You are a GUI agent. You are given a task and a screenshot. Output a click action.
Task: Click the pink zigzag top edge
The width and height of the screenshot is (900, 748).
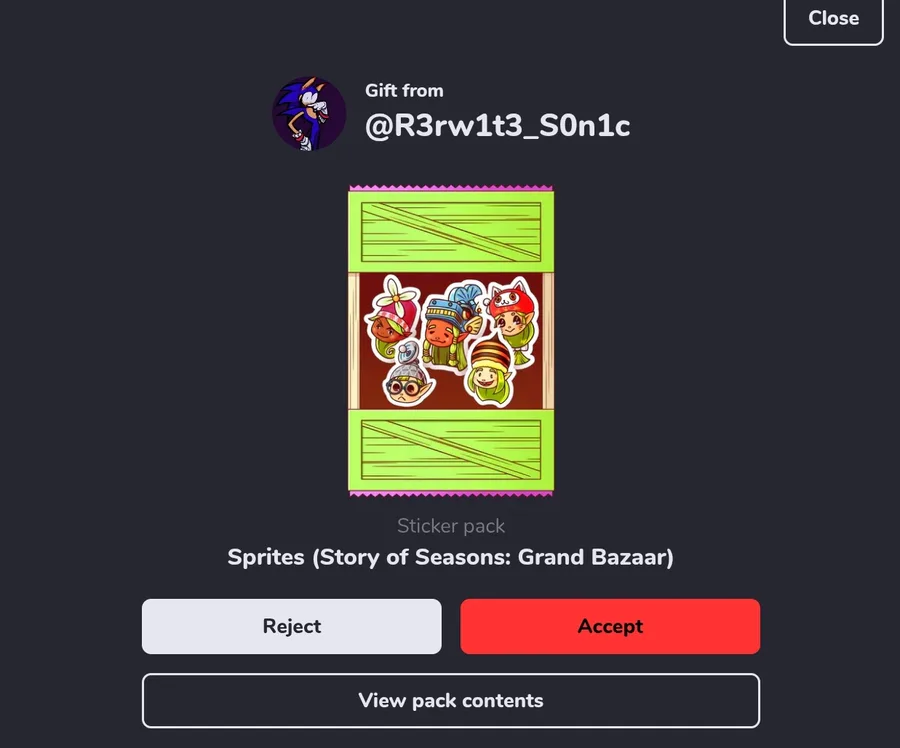pos(451,188)
